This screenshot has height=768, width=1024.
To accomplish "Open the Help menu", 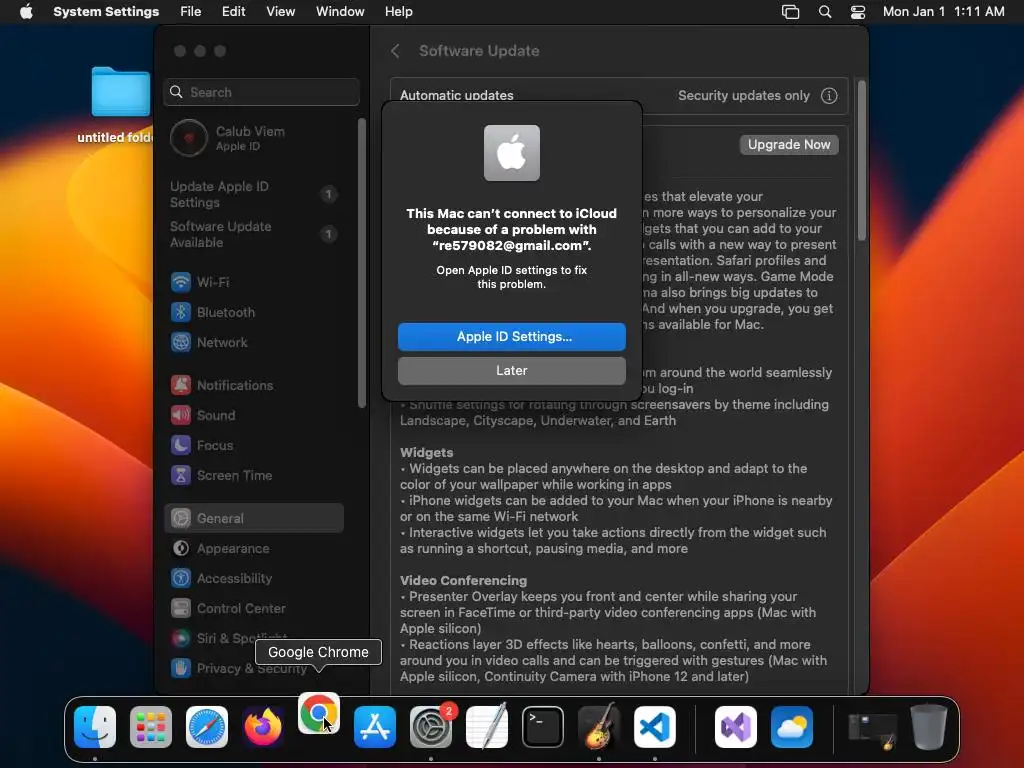I will 398,12.
